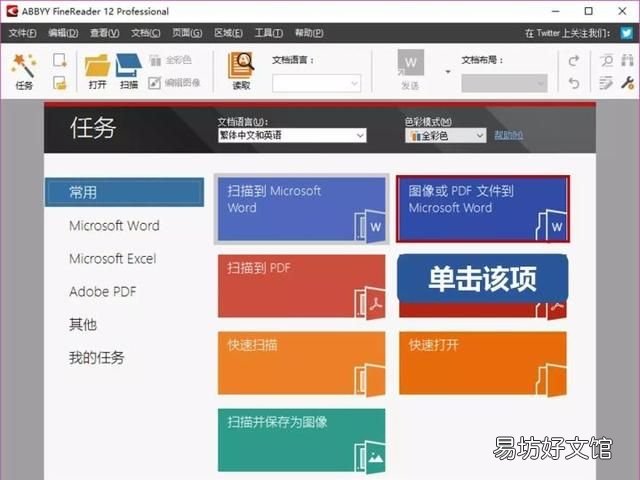Viewport: 640px width, 480px height.
Task: Maximize the FineReader window
Action: pos(589,11)
